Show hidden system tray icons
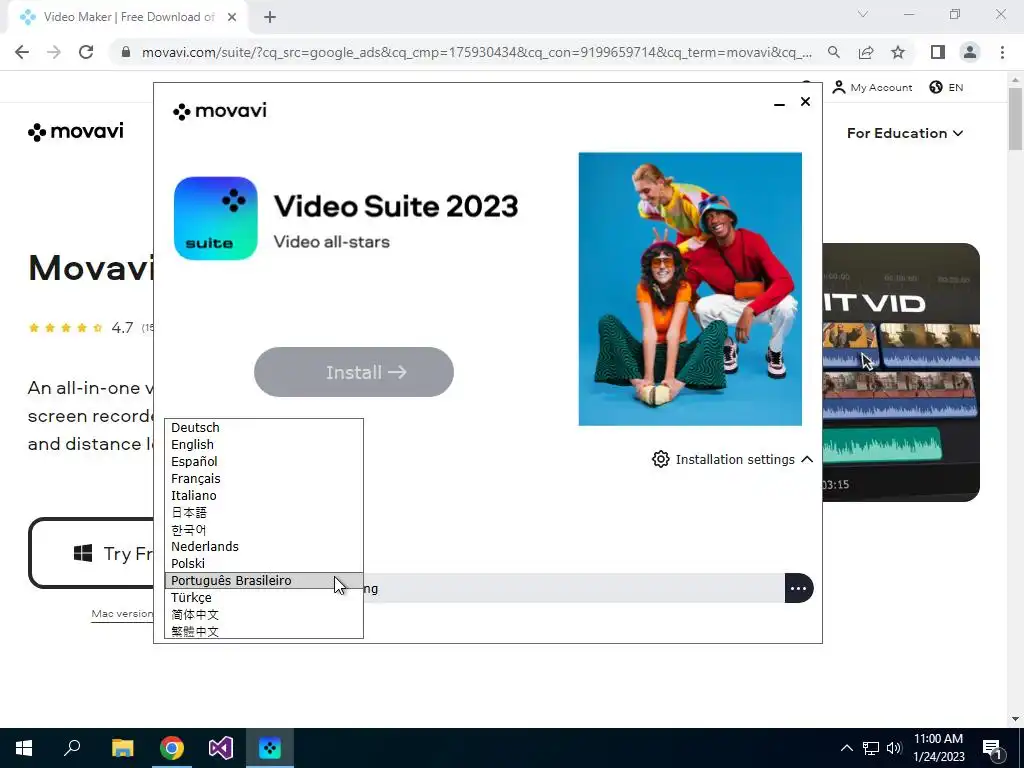 (846, 748)
